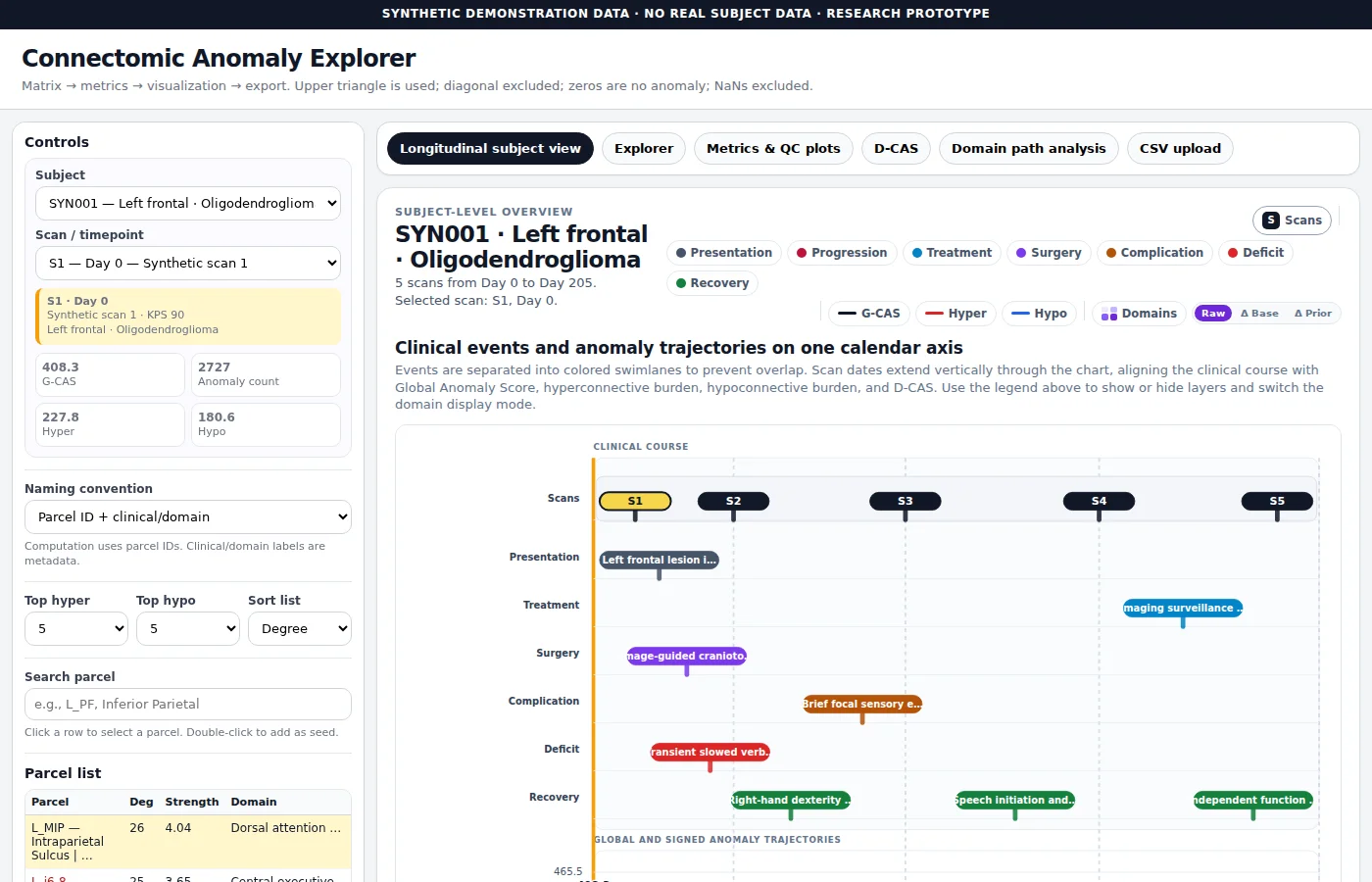This screenshot has height=882, width=1372.
Task: Toggle the Complication legend chip
Action: tap(1154, 253)
